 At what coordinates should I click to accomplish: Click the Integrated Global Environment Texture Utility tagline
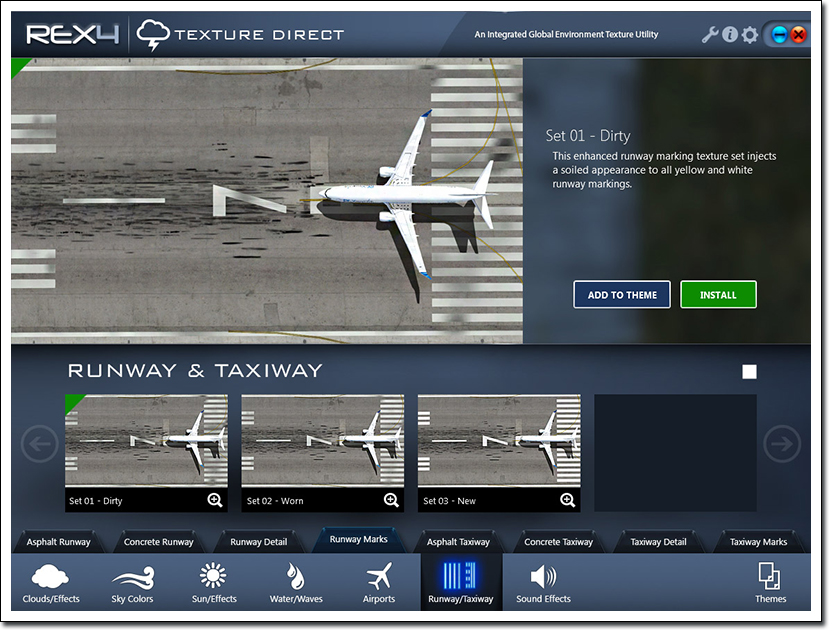click(x=566, y=34)
